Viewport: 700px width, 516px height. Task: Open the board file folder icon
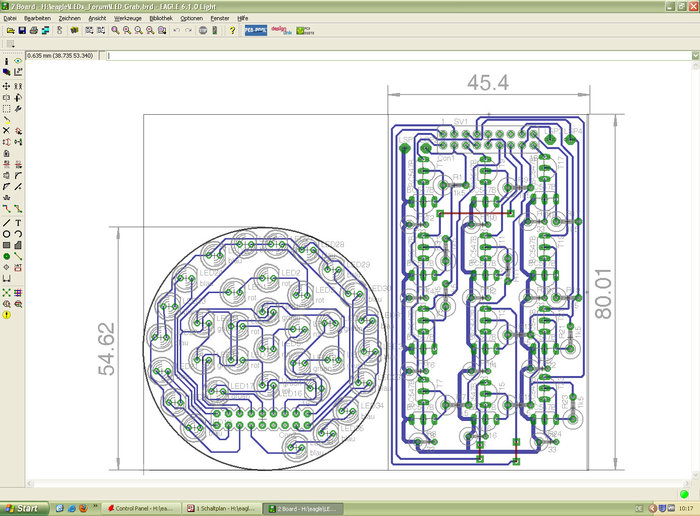click(8, 31)
